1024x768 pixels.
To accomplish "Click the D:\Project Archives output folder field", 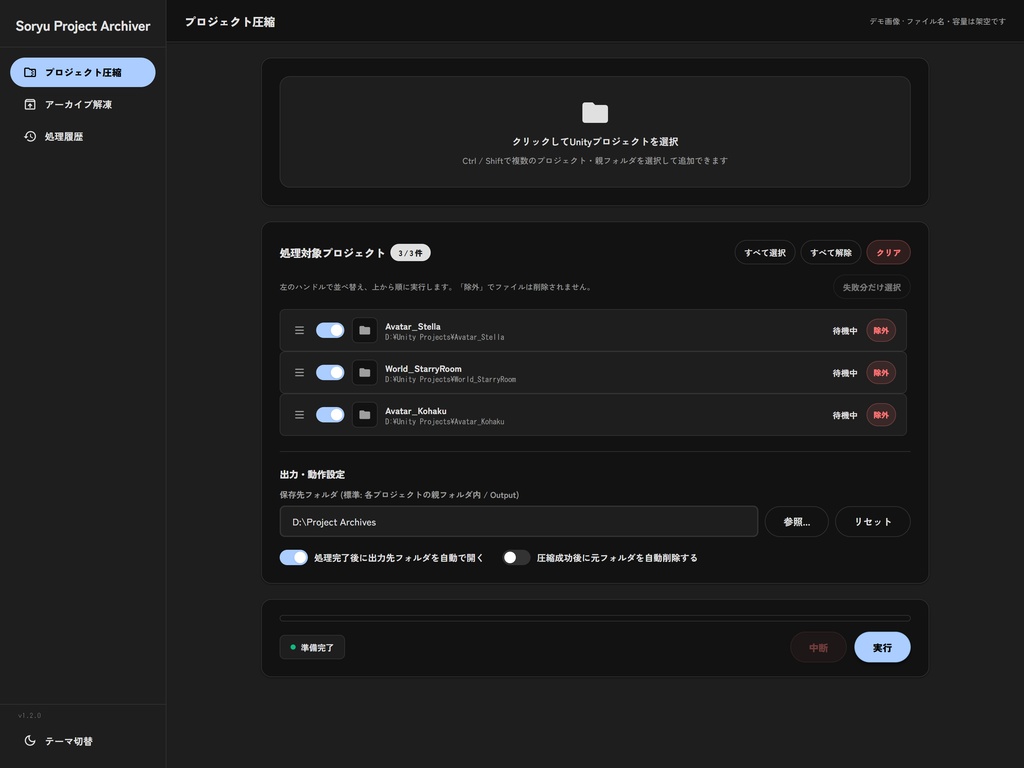I will (519, 522).
